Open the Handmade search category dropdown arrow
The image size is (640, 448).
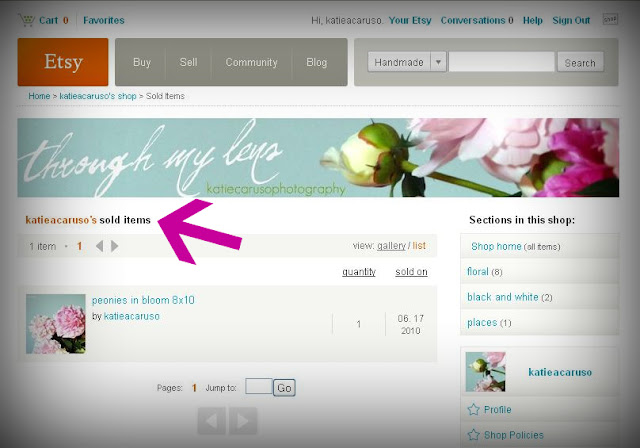(438, 62)
